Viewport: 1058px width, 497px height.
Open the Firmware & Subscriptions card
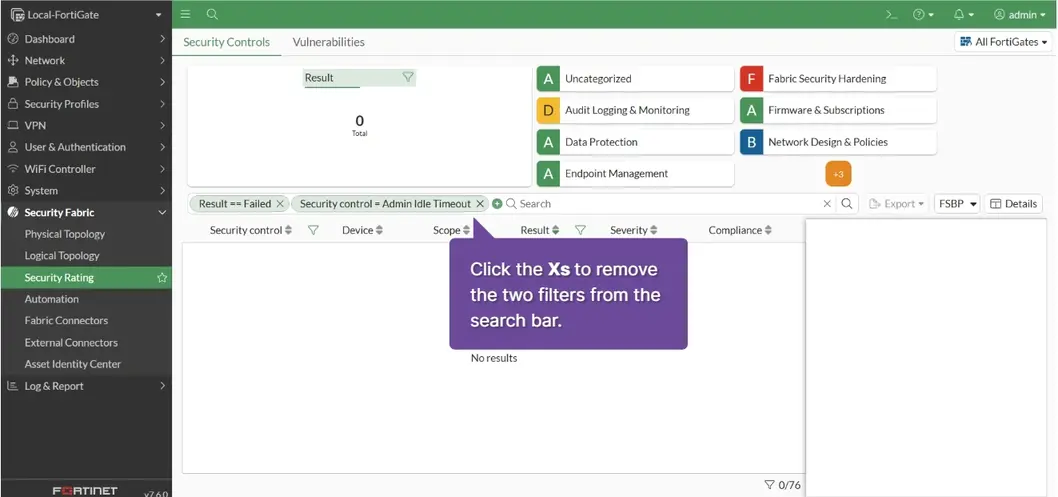click(838, 110)
